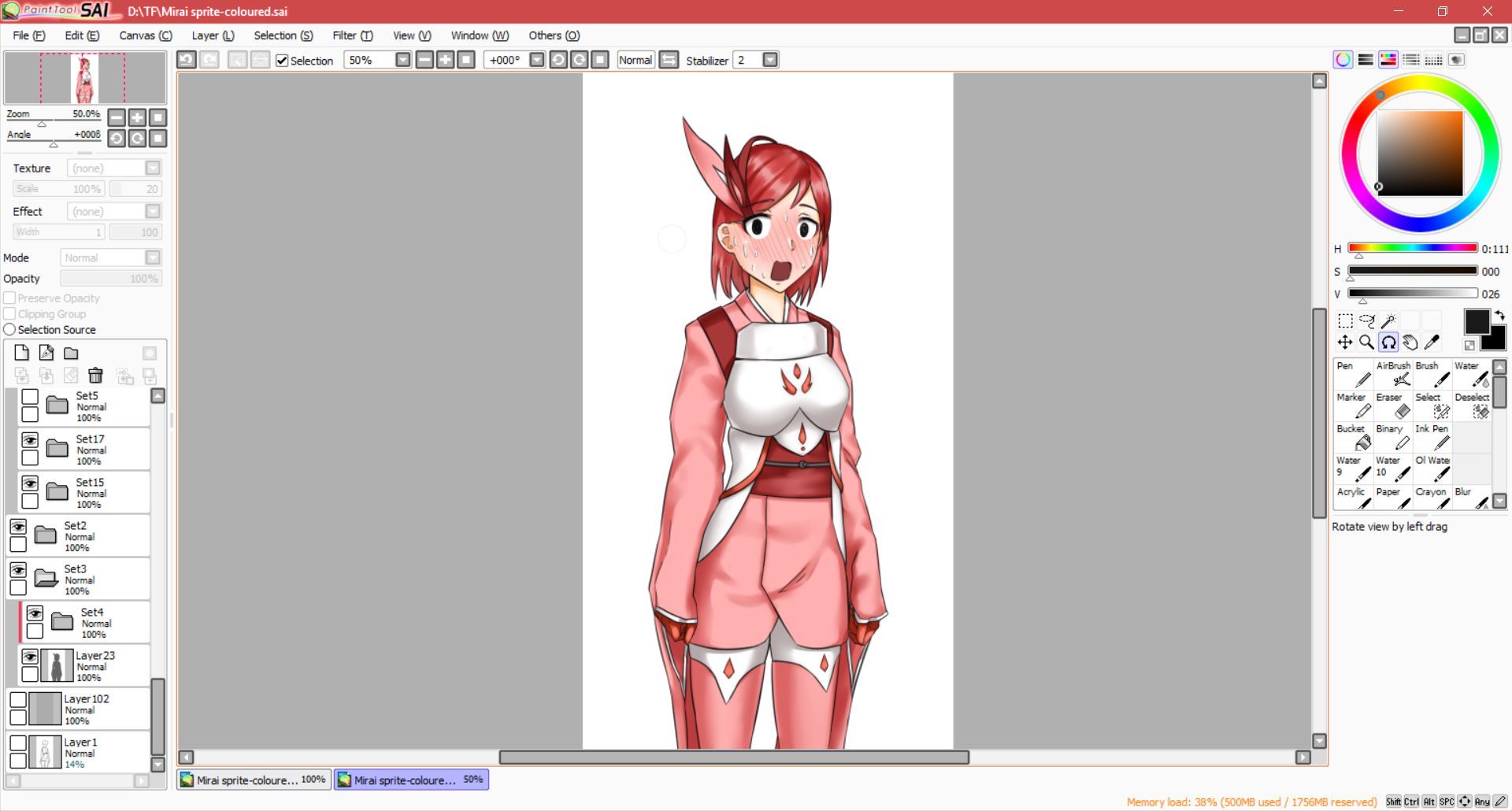Viewport: 1512px width, 811px height.
Task: Uncheck the Selection checkbox in toolbar
Action: click(282, 61)
